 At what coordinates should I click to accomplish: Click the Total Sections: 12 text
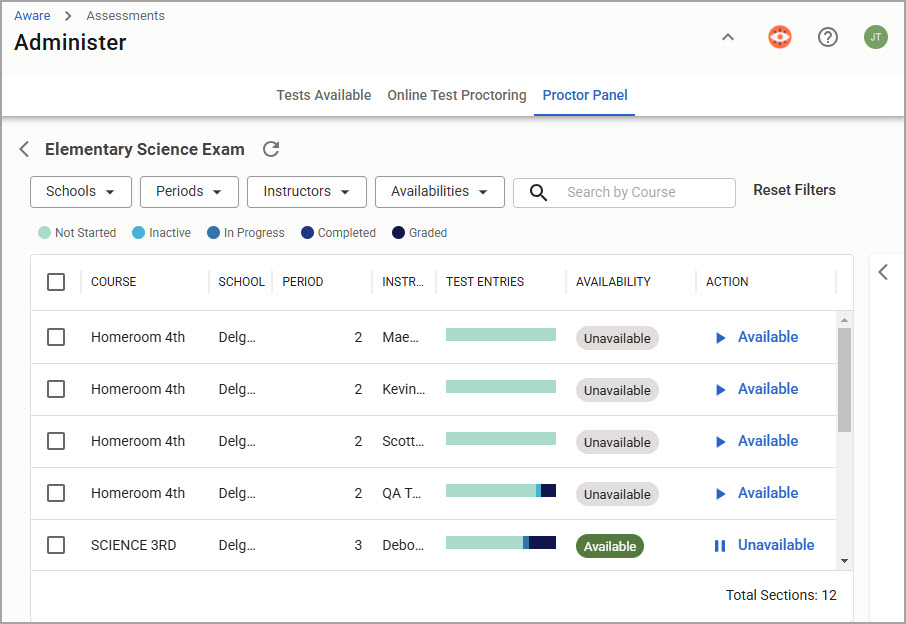point(781,595)
